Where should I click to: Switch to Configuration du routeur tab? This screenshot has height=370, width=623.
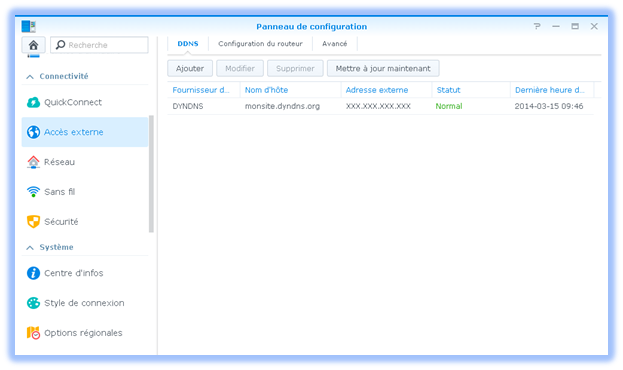coord(260,44)
